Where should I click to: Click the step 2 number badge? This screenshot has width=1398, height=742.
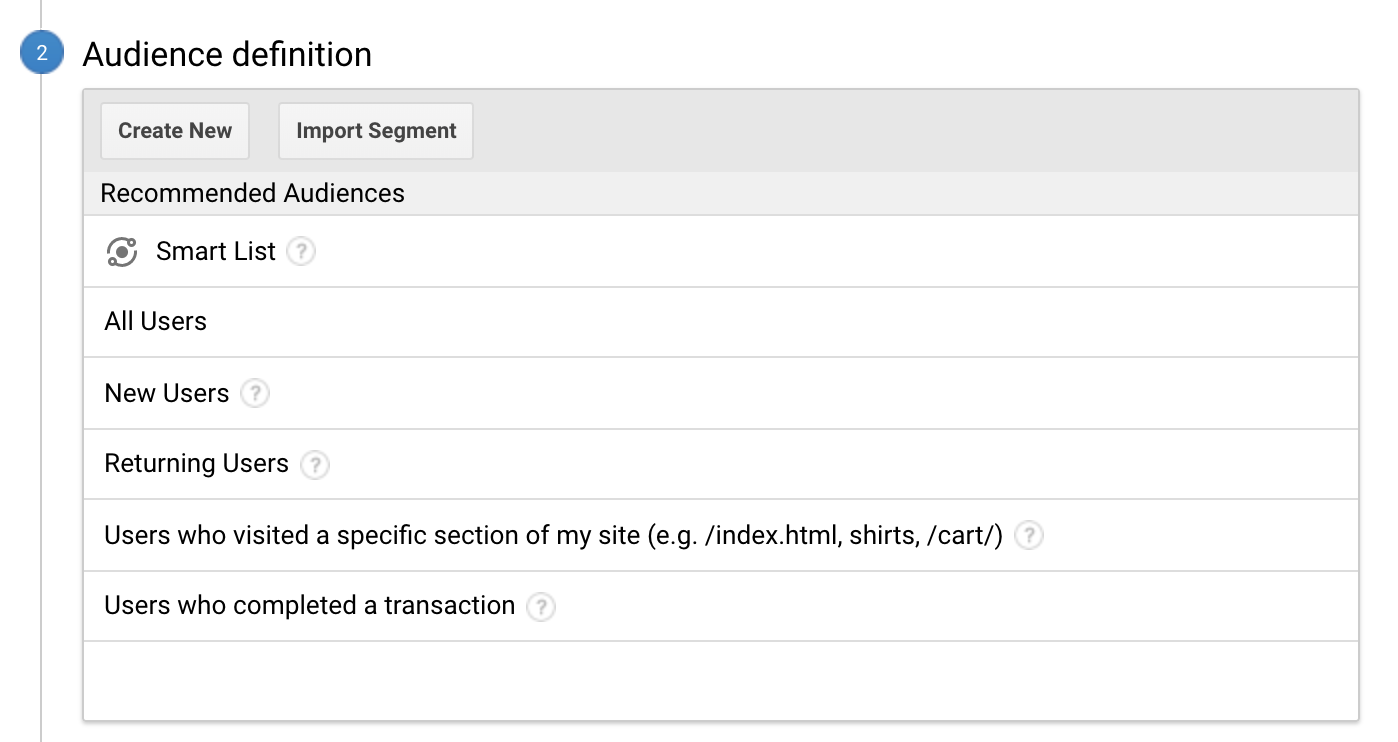click(41, 54)
